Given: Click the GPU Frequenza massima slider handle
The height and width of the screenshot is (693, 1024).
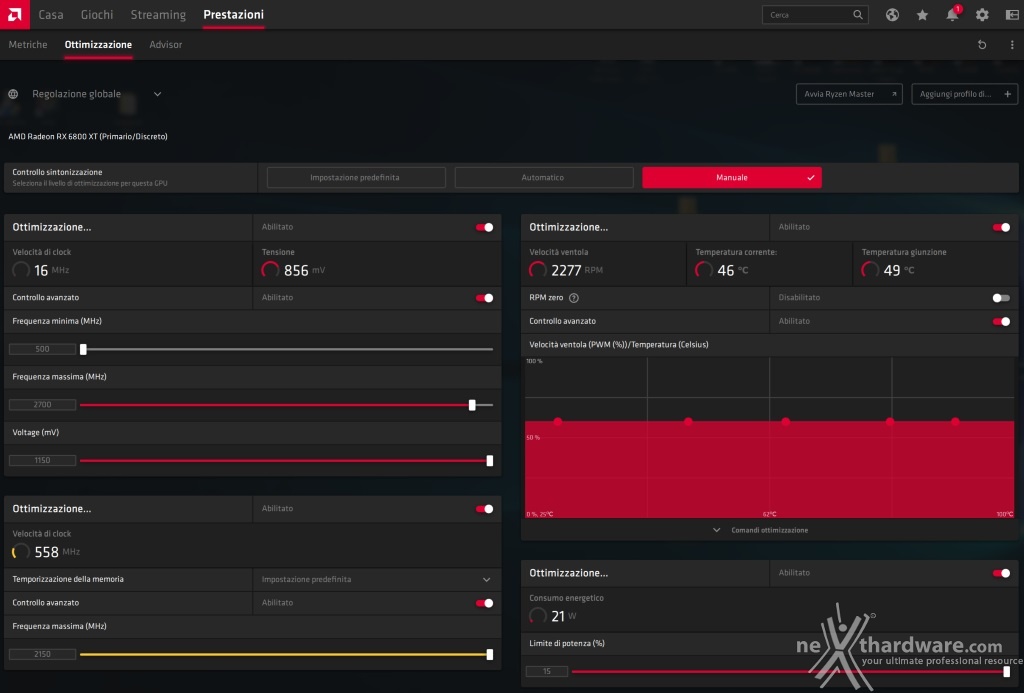Looking at the screenshot, I should point(472,405).
